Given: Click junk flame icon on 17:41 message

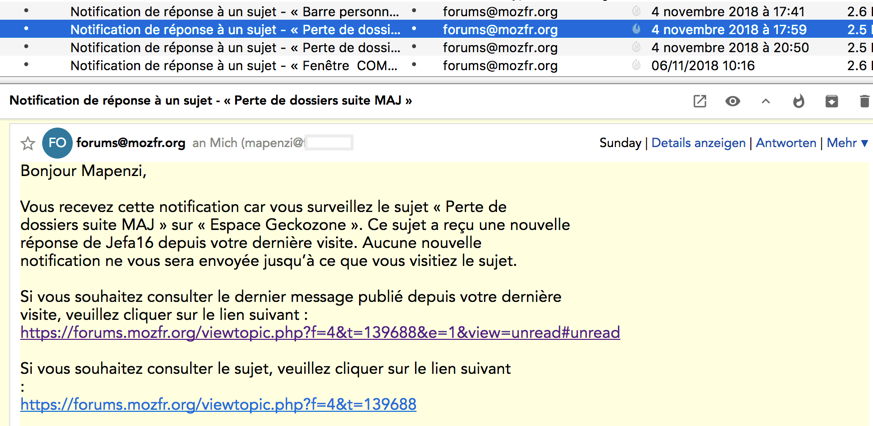Looking at the screenshot, I should click(x=636, y=12).
